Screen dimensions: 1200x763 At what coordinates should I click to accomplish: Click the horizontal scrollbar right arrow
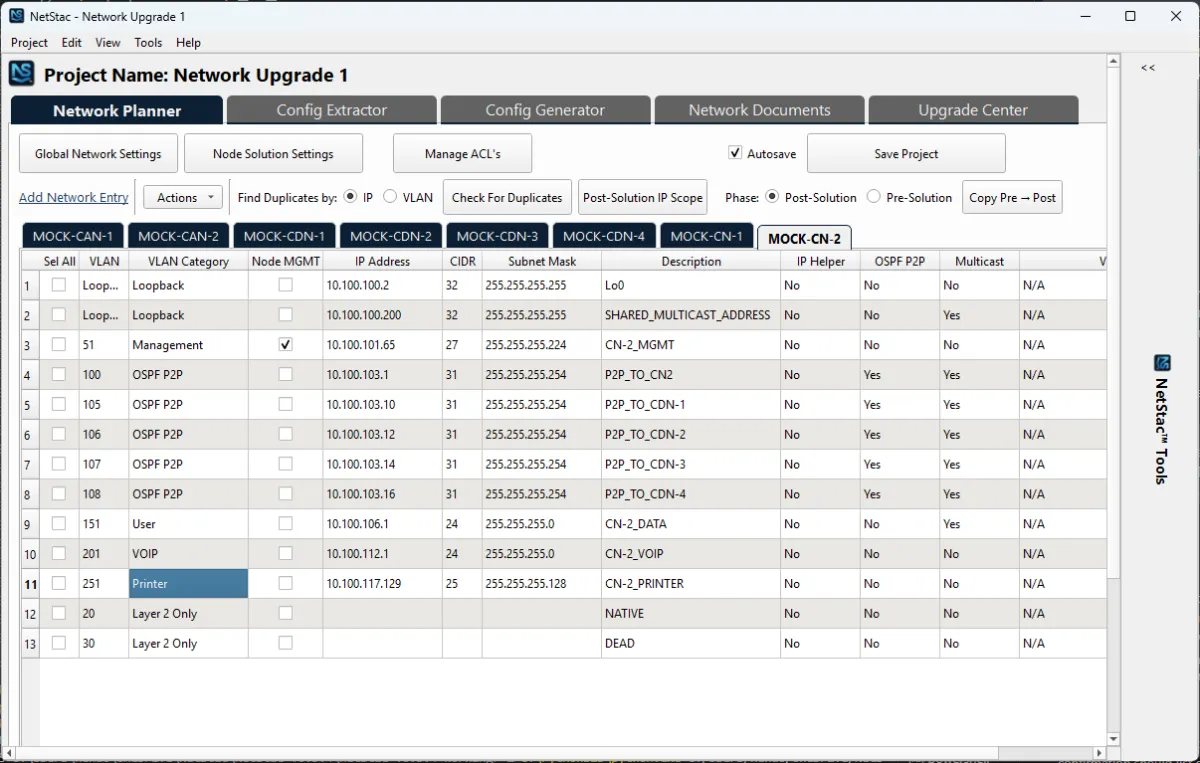[1100, 753]
